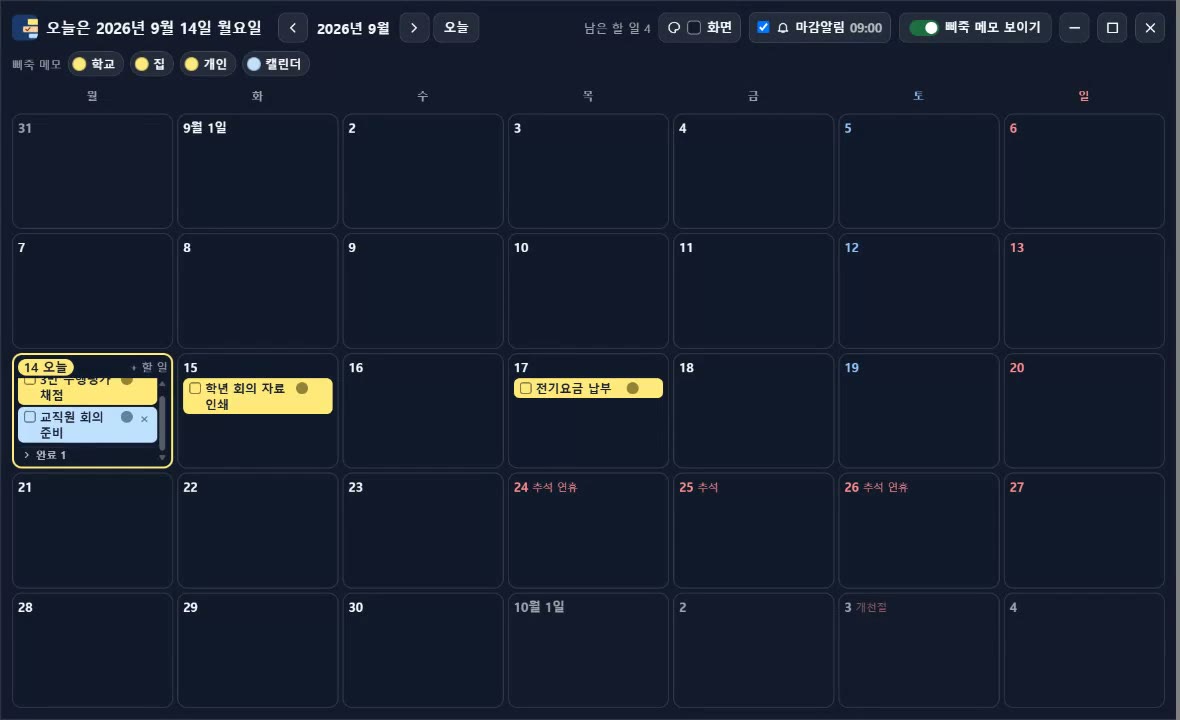This screenshot has width=1180, height=720.
Task: Select the 집 memo category chip
Action: [x=151, y=64]
